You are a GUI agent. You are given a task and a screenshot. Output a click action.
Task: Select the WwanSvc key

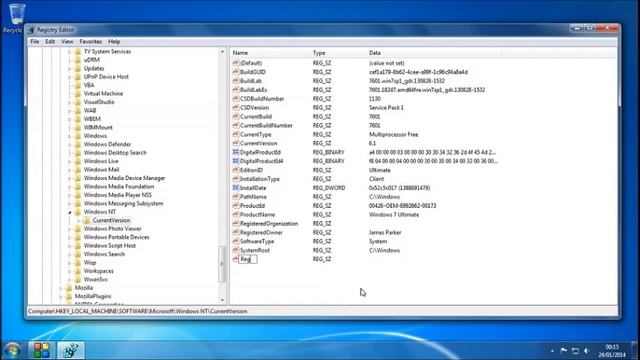pyautogui.click(x=96, y=280)
